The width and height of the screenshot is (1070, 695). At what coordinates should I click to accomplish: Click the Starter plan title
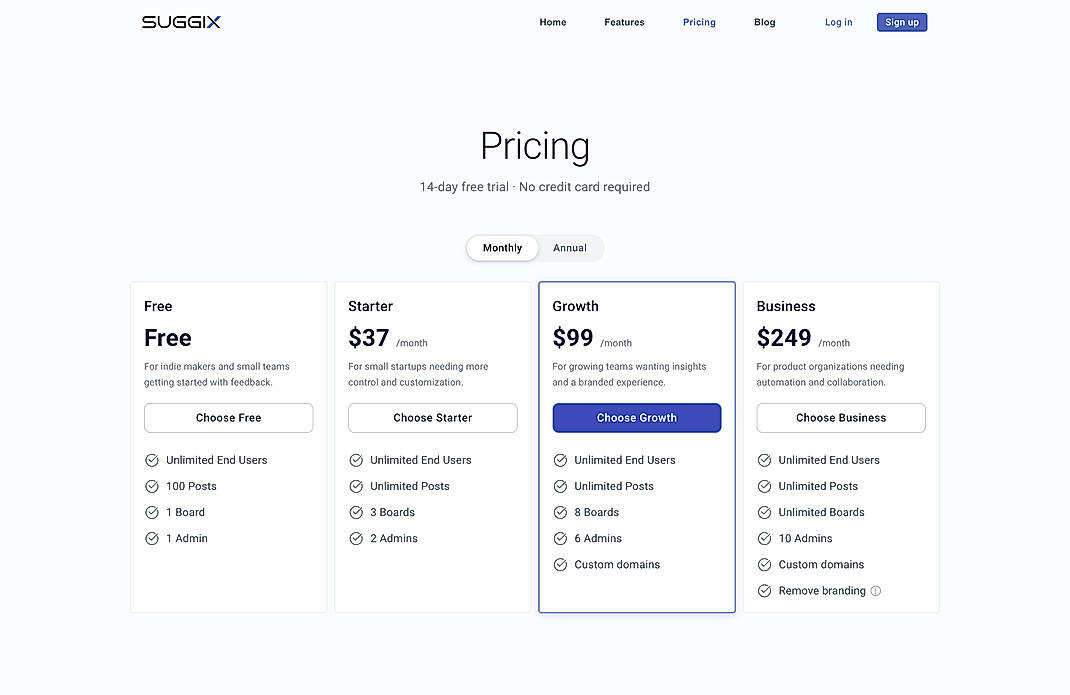click(371, 306)
